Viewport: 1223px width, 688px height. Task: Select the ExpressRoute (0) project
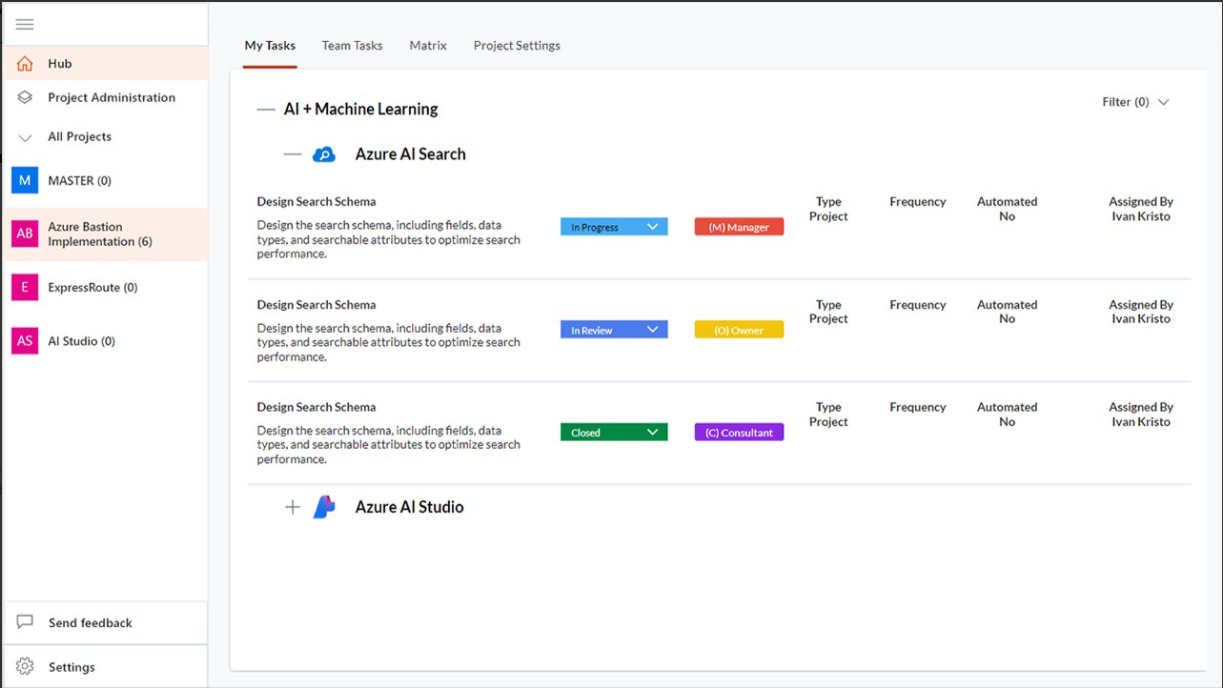pyautogui.click(x=105, y=287)
